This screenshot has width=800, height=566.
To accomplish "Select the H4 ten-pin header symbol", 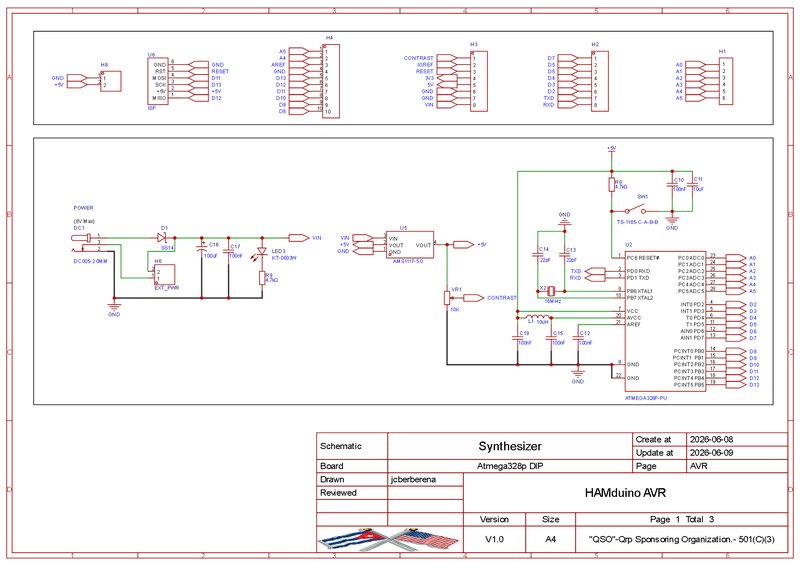I will click(331, 81).
